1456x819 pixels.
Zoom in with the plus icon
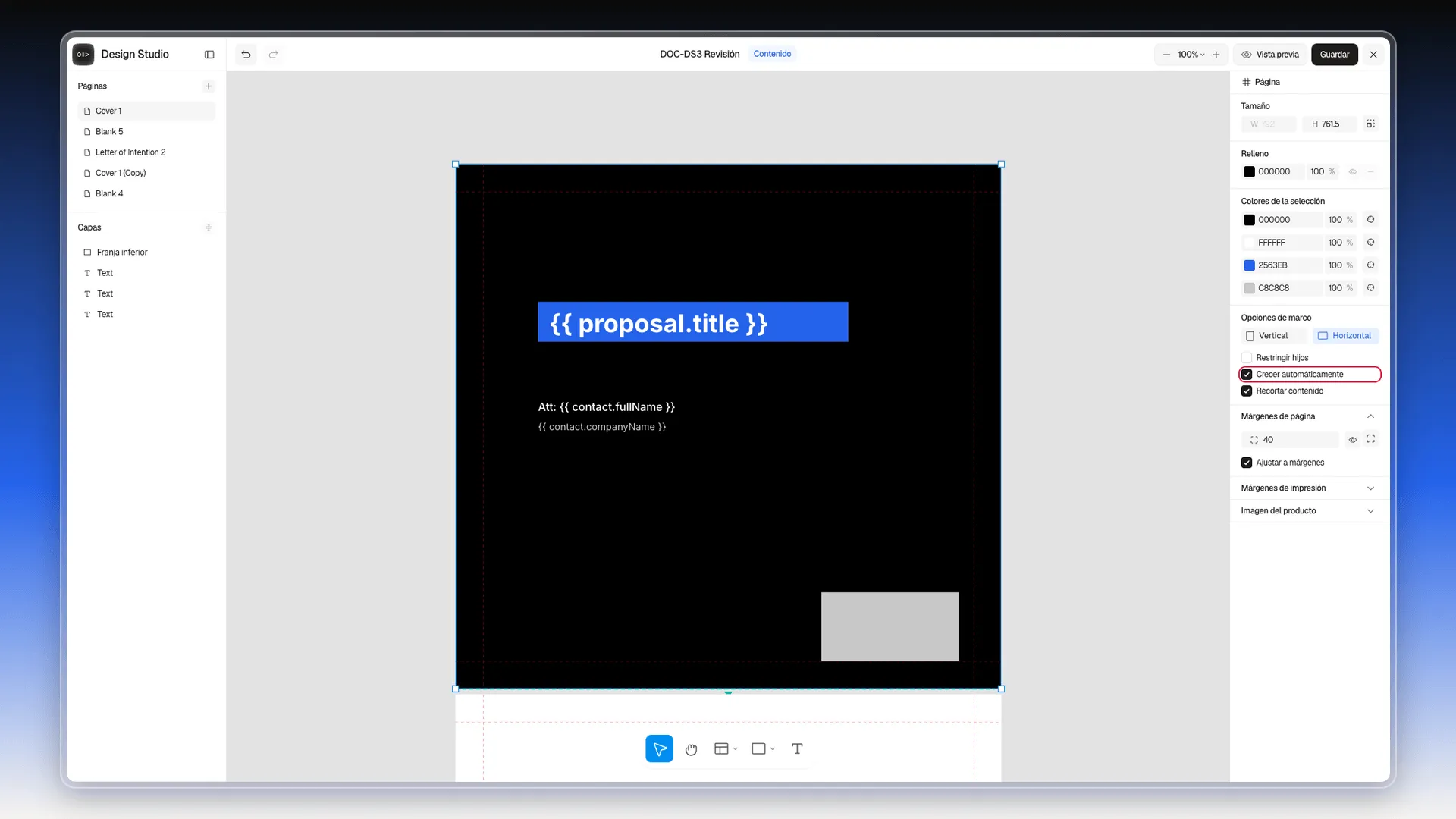pos(1216,55)
